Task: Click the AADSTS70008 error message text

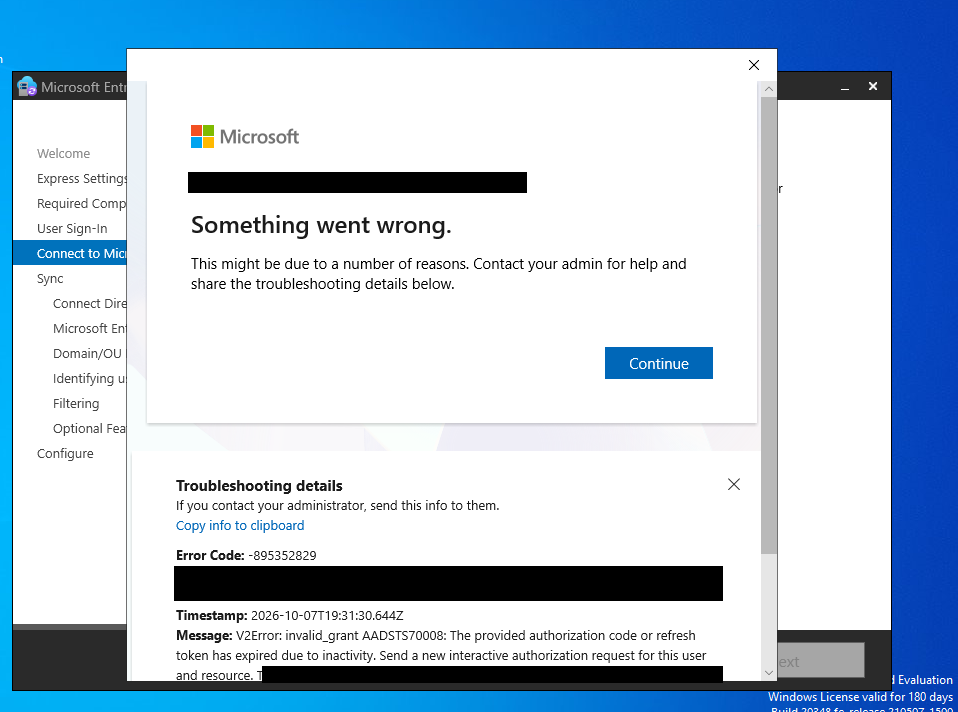Action: click(441, 655)
